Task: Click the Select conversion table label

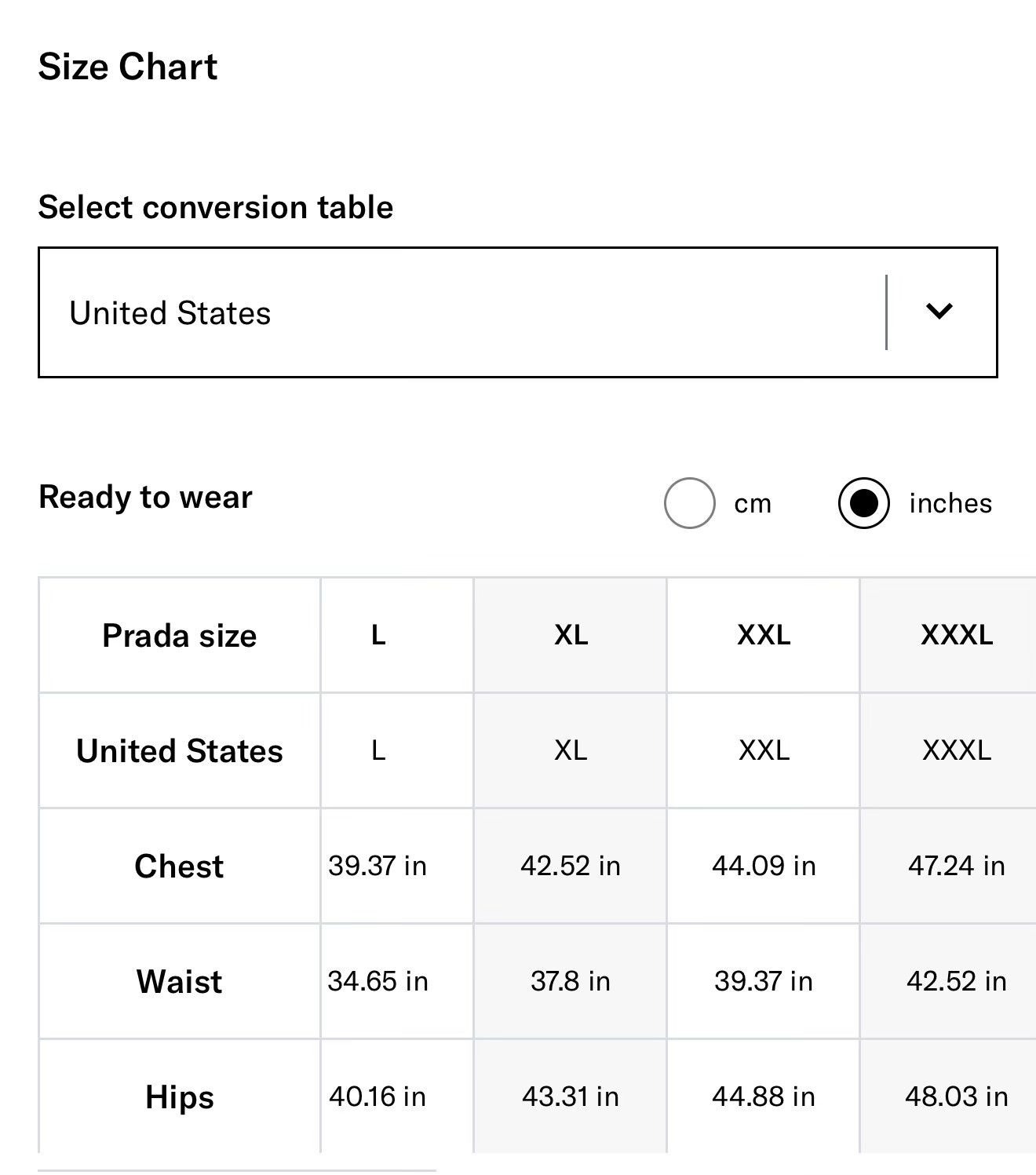Action: click(x=216, y=207)
